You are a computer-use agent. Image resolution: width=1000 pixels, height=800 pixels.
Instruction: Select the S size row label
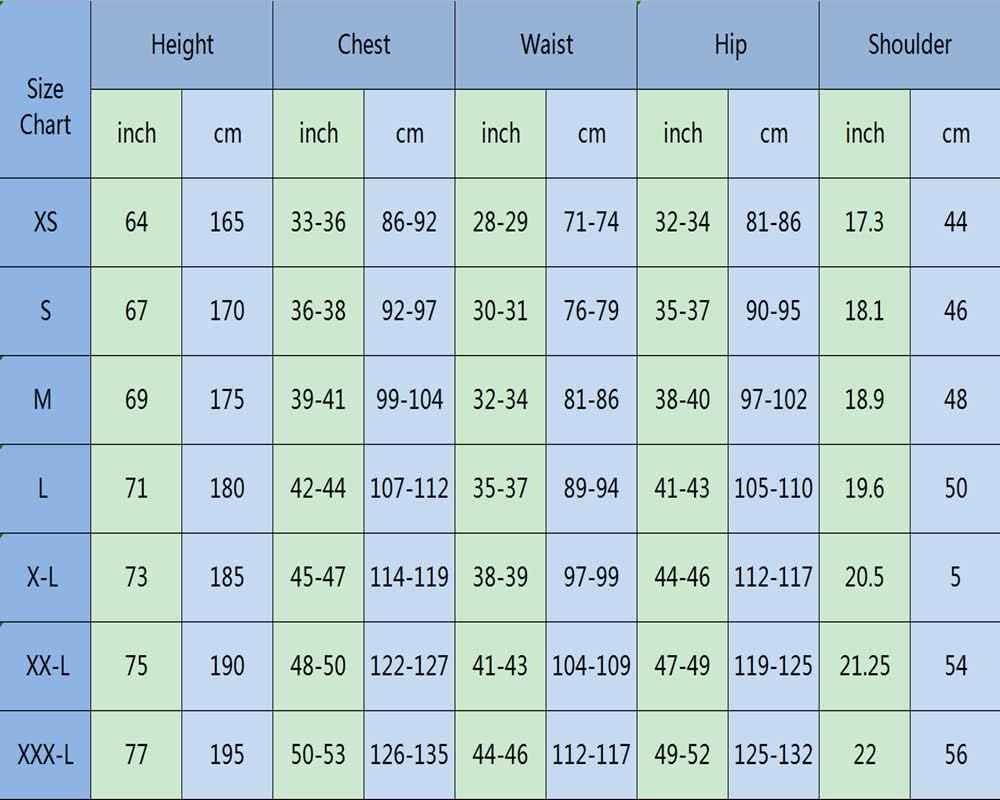coord(45,311)
